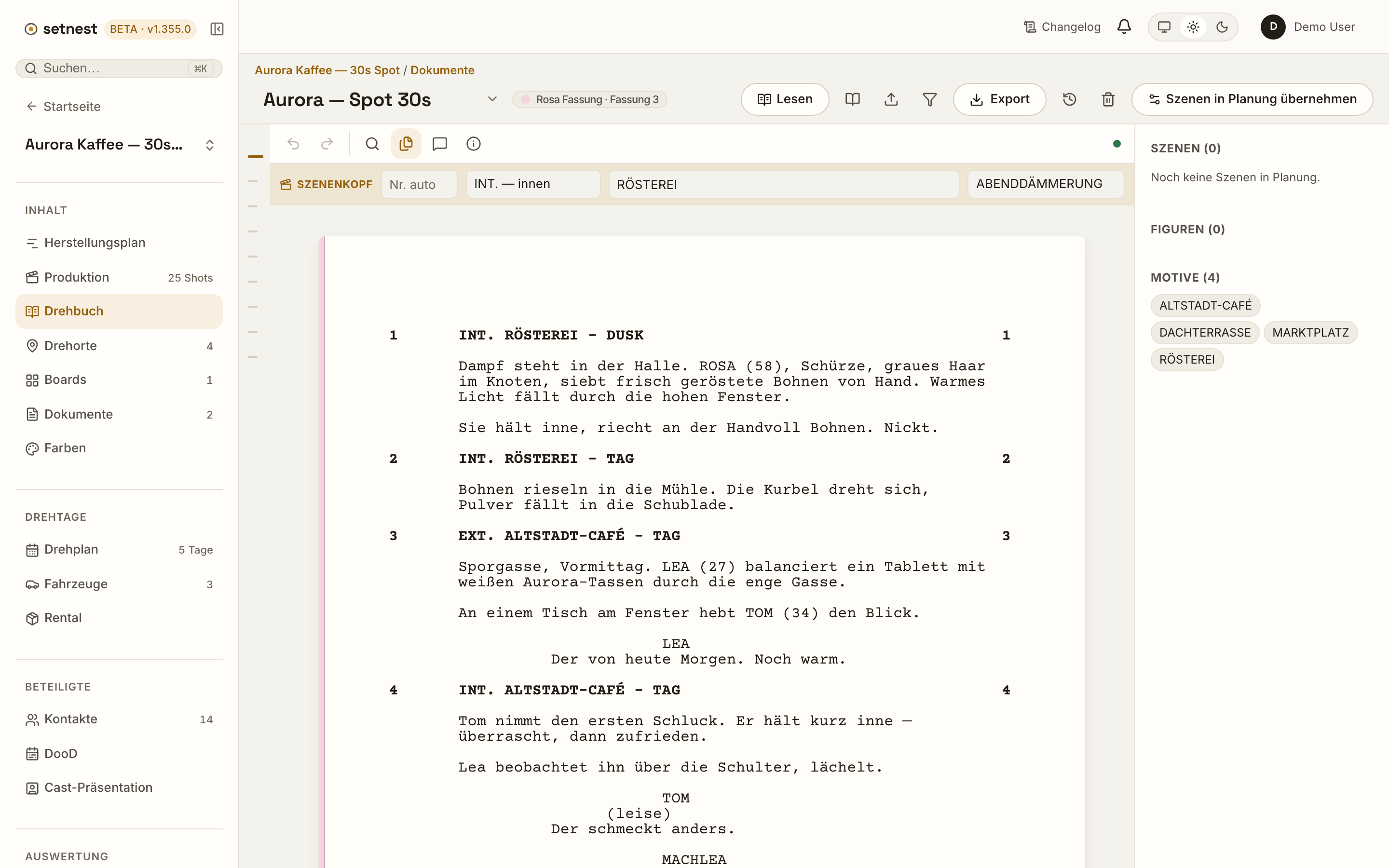Image resolution: width=1389 pixels, height=868 pixels.
Task: Switch to dark mode moon toggle
Action: tap(1222, 27)
